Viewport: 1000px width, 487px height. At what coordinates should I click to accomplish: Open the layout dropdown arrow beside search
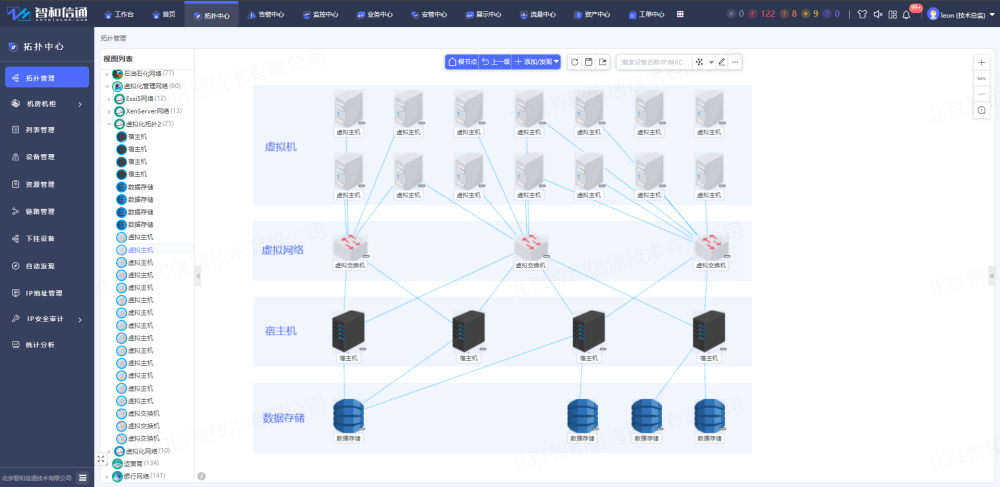[x=711, y=62]
